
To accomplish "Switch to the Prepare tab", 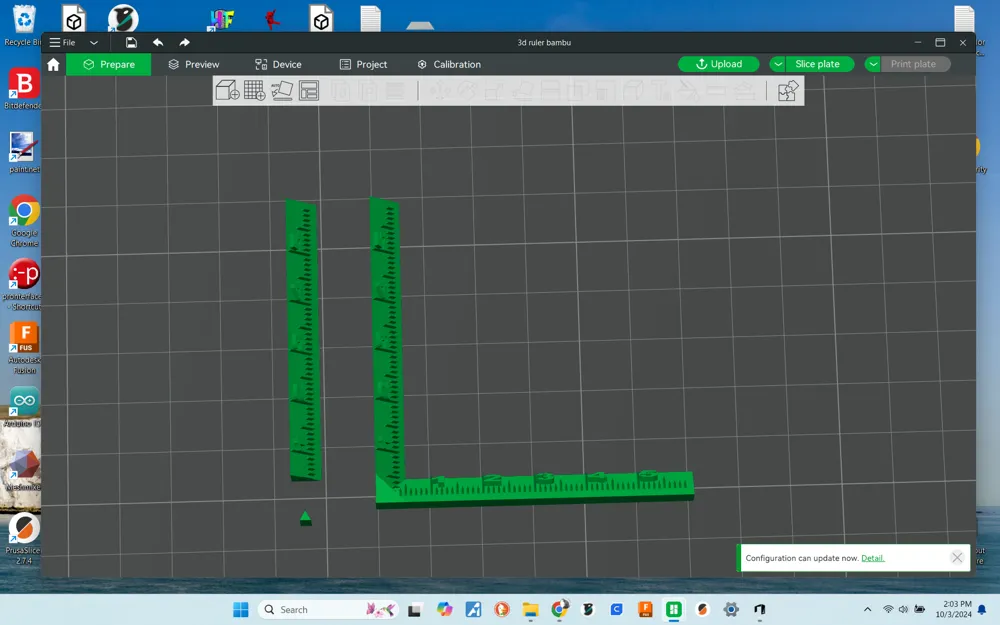I will click(109, 64).
